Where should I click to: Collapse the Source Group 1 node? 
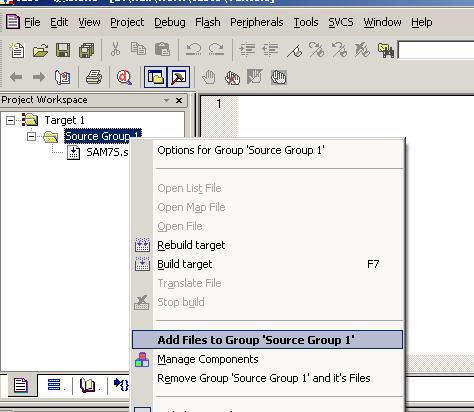point(32,136)
